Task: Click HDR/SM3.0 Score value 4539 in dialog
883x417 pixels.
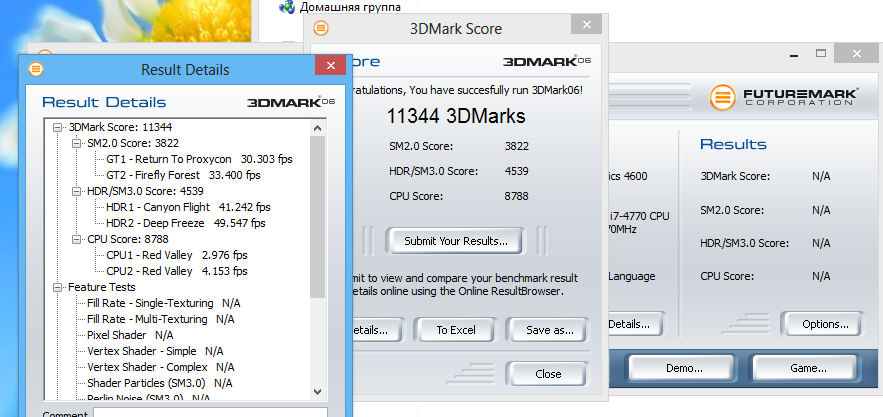Action: coord(517,171)
